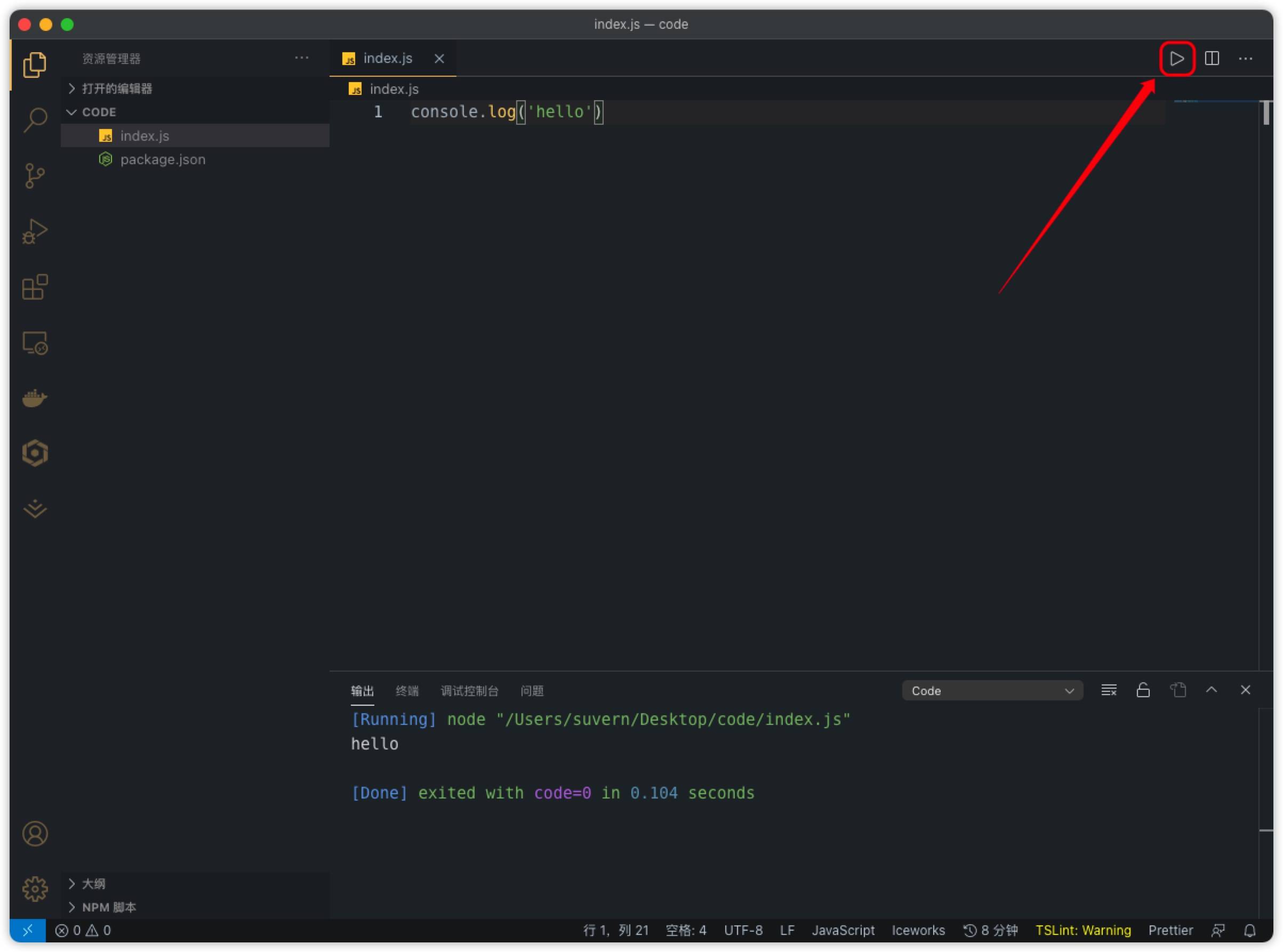Image resolution: width=1283 pixels, height=952 pixels.
Task: Close the index.js editor tab
Action: [439, 58]
